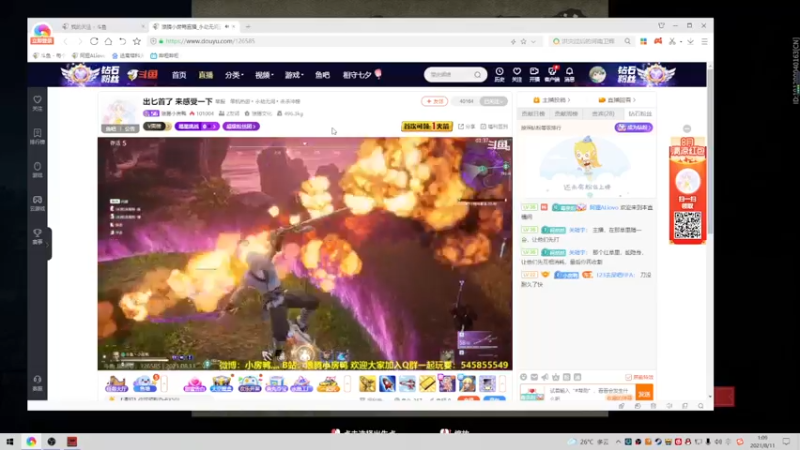Open the 直播 navigation item
Screen dimensions: 800x450
(x=206, y=75)
